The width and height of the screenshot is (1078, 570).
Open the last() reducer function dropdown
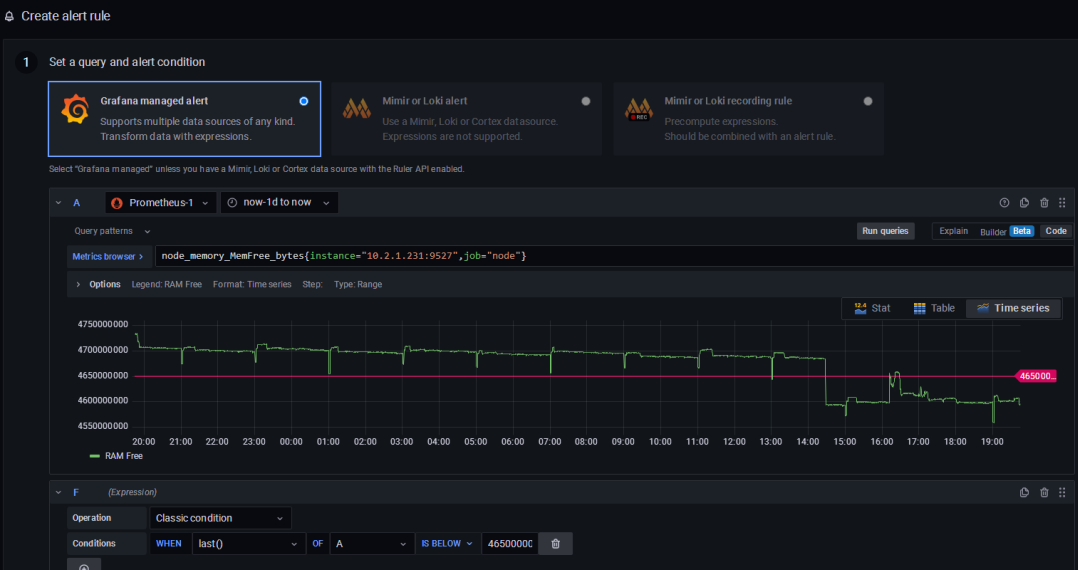tap(248, 544)
